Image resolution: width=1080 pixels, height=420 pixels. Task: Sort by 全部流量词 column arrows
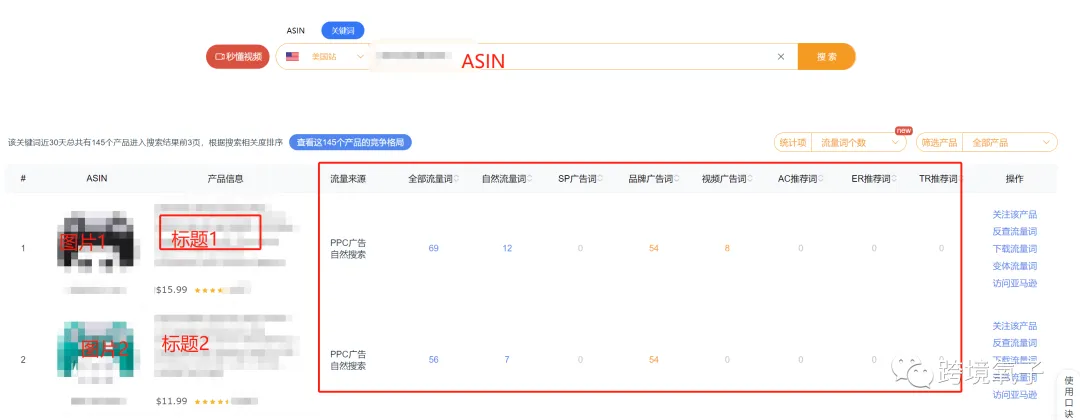[x=456, y=179]
